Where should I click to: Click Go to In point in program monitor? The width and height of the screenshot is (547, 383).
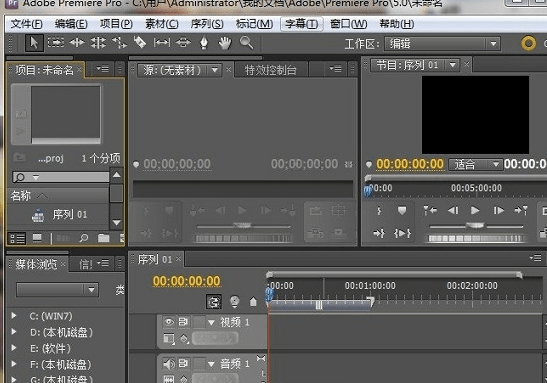coord(379,233)
